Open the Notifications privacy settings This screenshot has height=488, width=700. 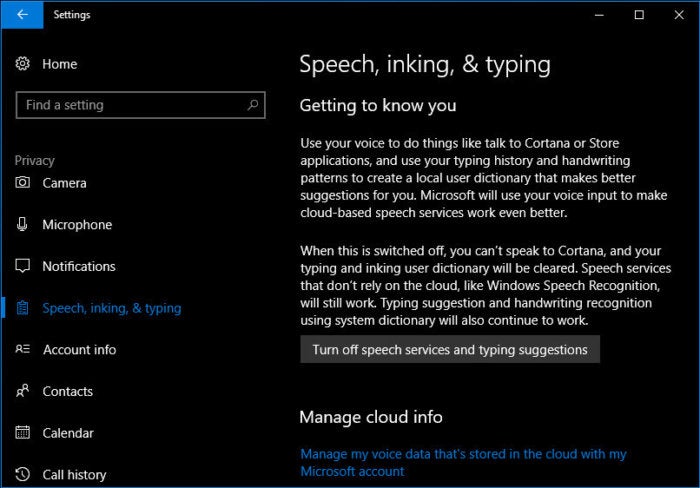pyautogui.click(x=79, y=267)
